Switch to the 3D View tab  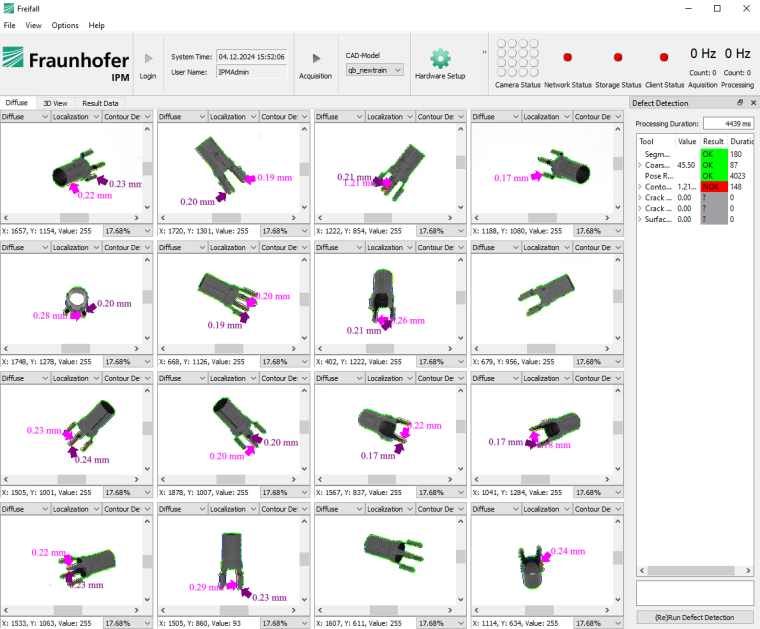click(x=54, y=103)
